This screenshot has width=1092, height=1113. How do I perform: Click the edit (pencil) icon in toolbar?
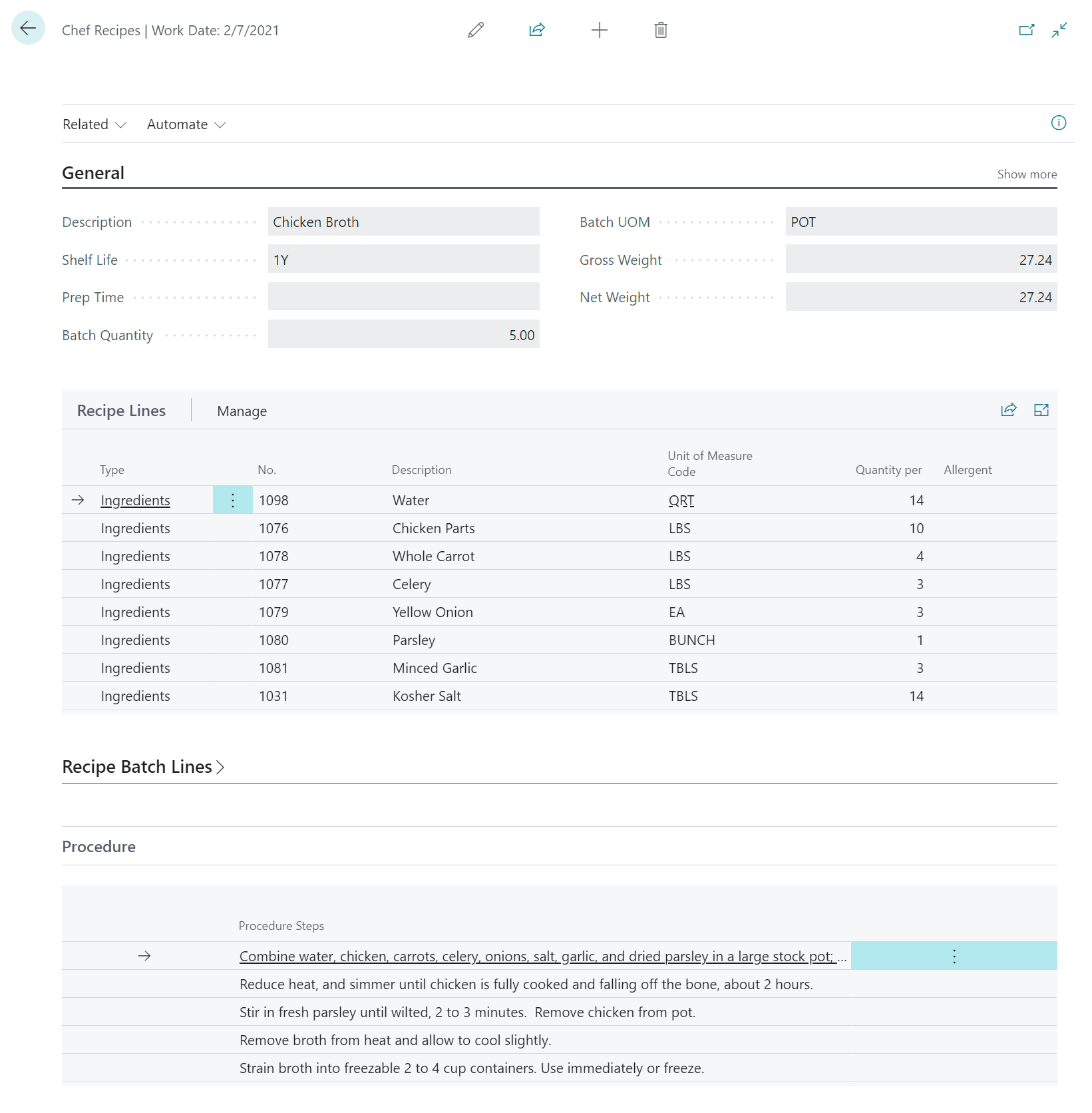[x=475, y=30]
